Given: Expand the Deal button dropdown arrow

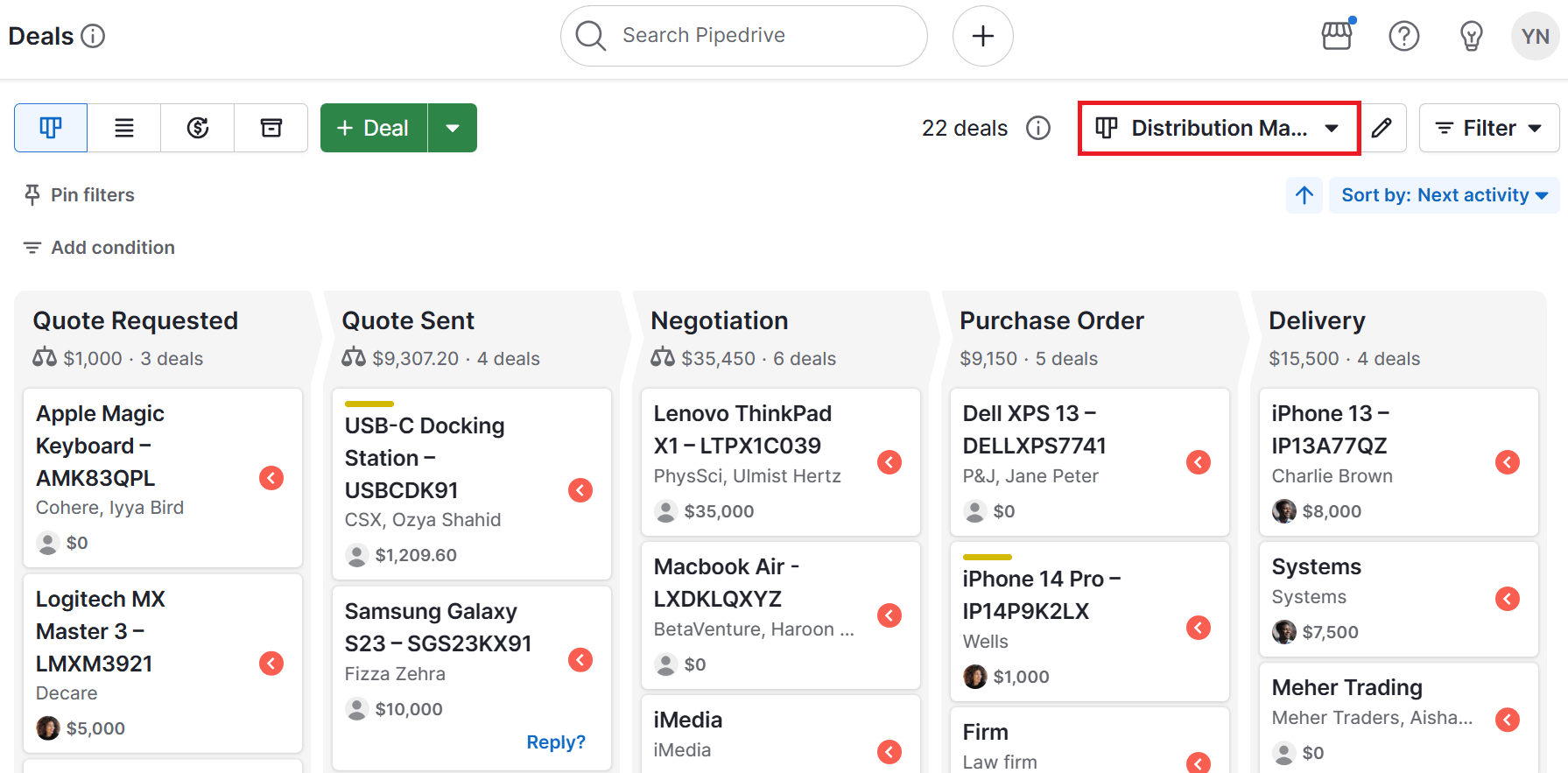Looking at the screenshot, I should click(453, 128).
